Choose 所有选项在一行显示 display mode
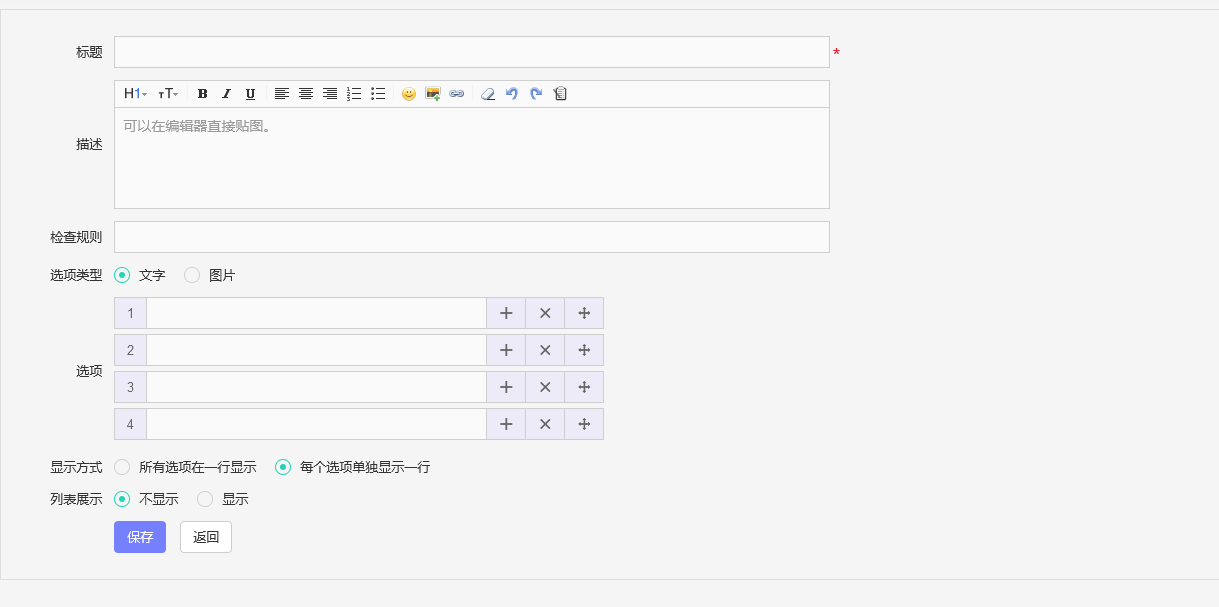Viewport: 1219px width, 607px height. pos(122,467)
